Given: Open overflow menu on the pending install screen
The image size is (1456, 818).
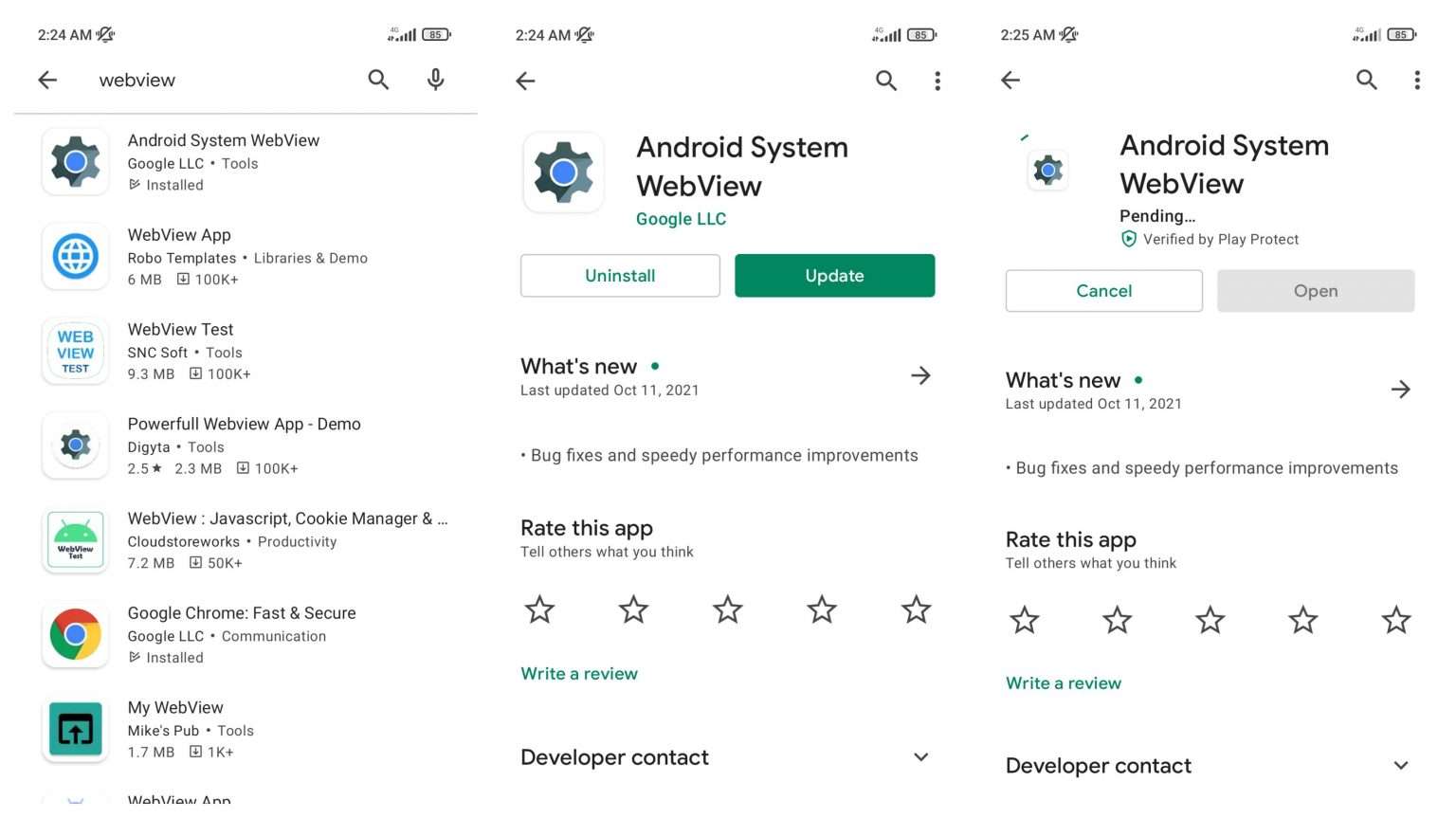Looking at the screenshot, I should pyautogui.click(x=1417, y=81).
